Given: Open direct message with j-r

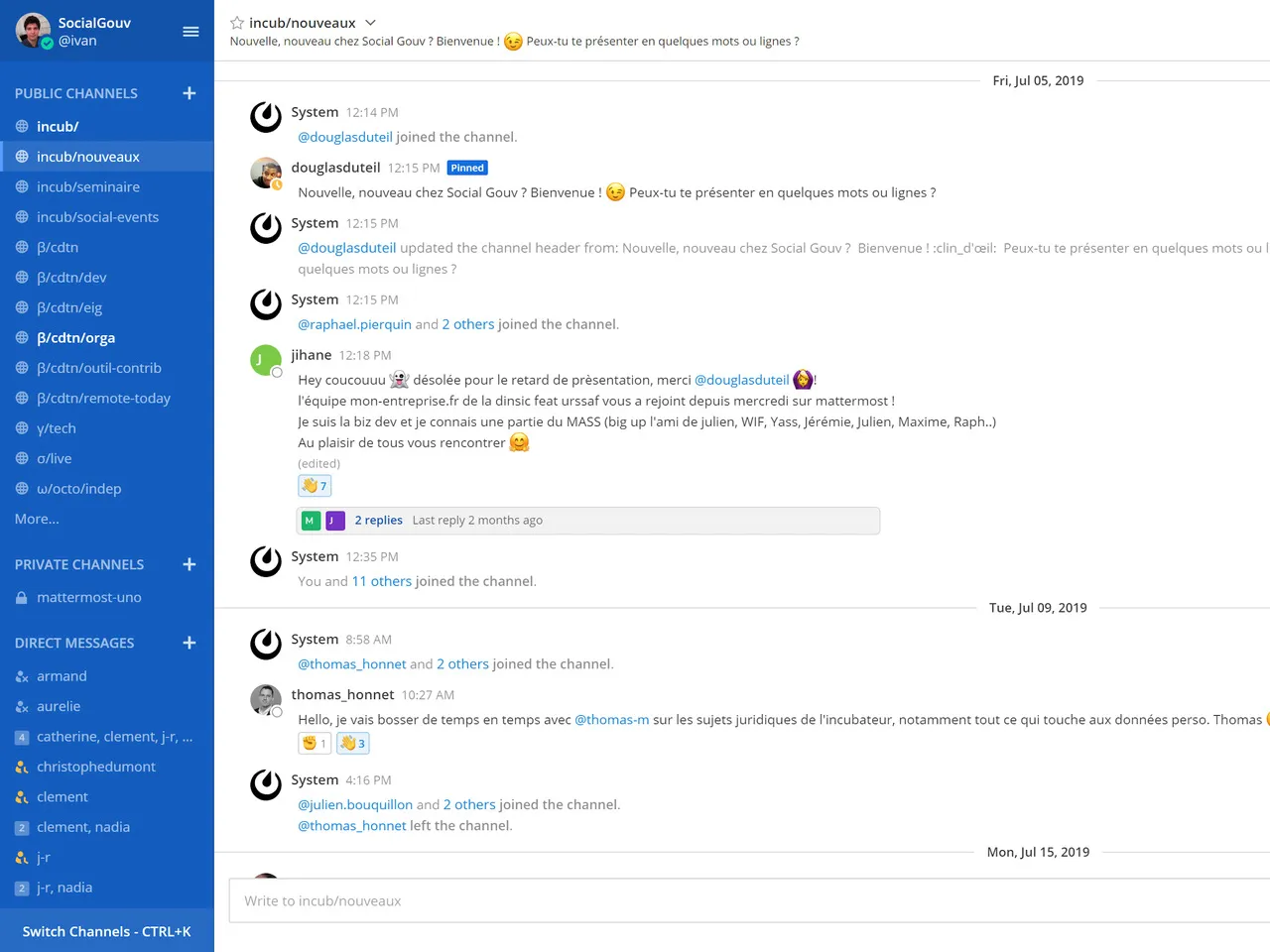Looking at the screenshot, I should click(x=107, y=858).
